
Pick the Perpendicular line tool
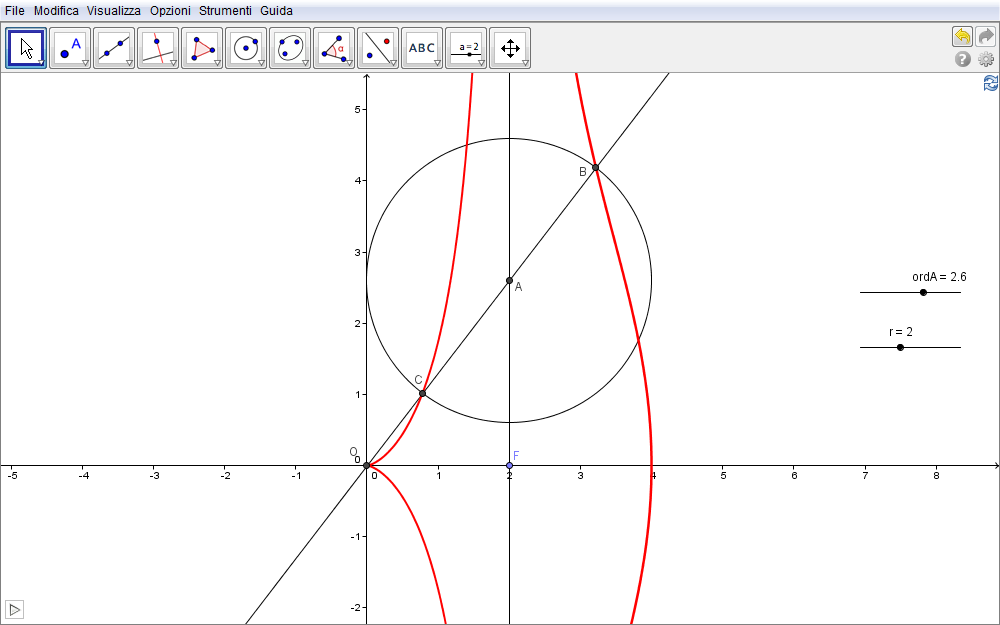158,47
